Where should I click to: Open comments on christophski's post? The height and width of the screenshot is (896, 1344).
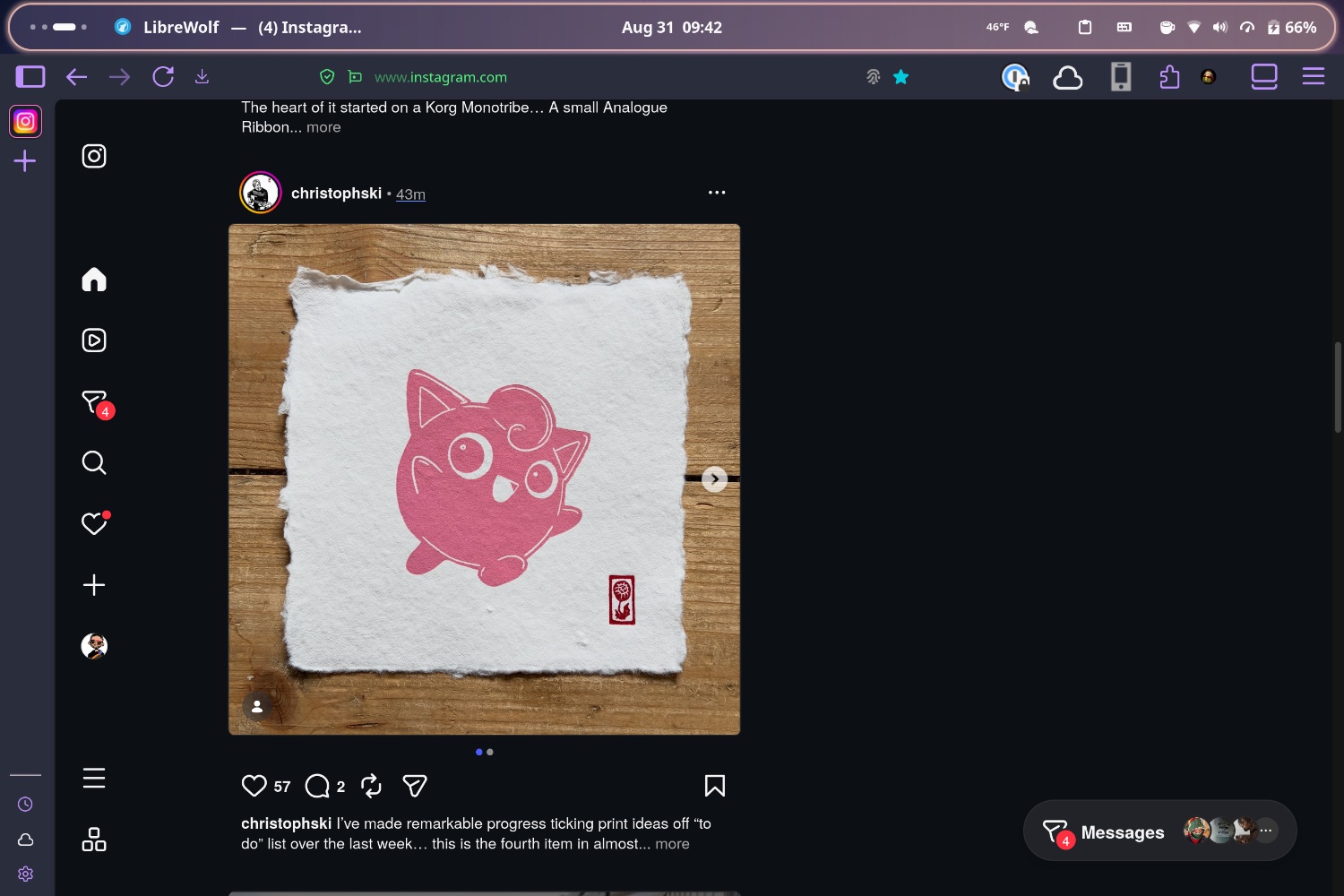pyautogui.click(x=317, y=786)
